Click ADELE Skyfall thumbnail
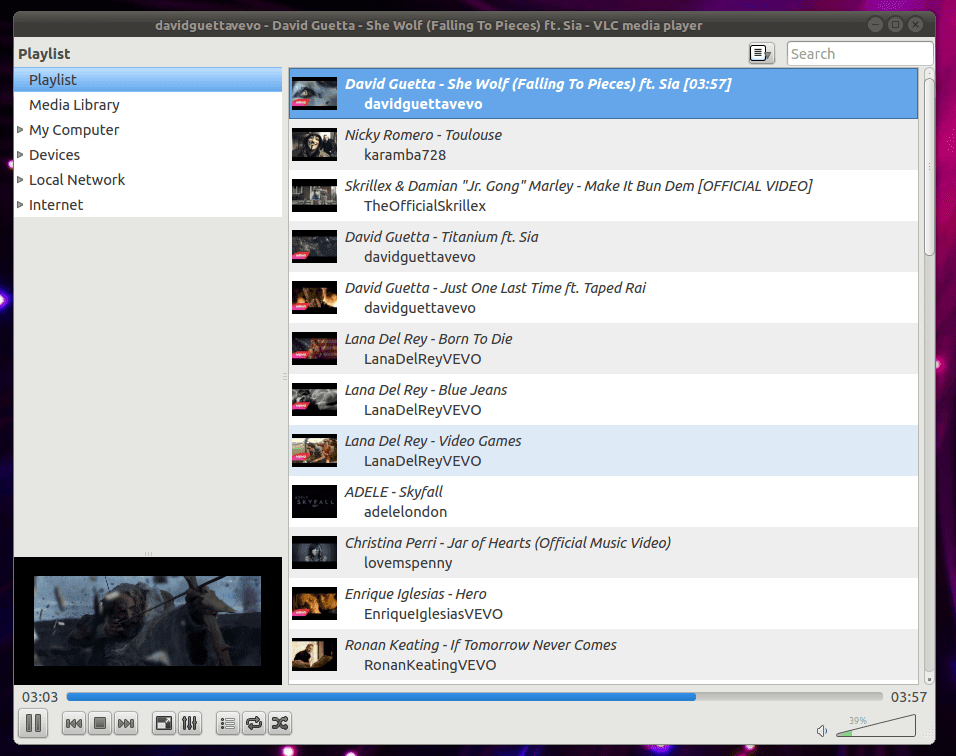This screenshot has width=956, height=756. click(315, 502)
